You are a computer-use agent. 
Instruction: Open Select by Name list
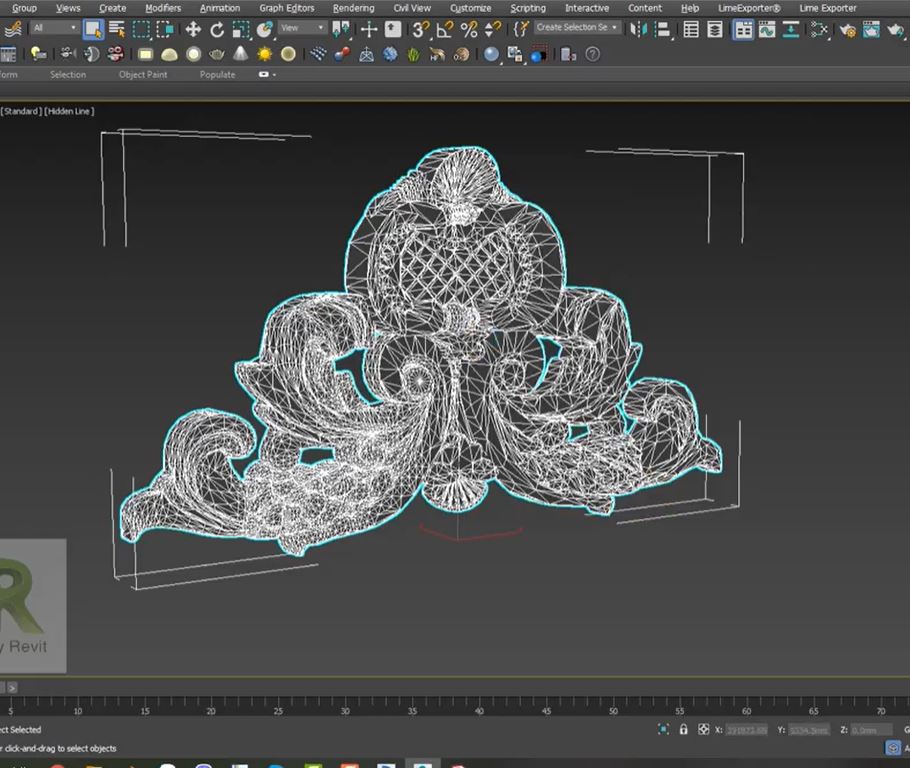pyautogui.click(x=117, y=29)
